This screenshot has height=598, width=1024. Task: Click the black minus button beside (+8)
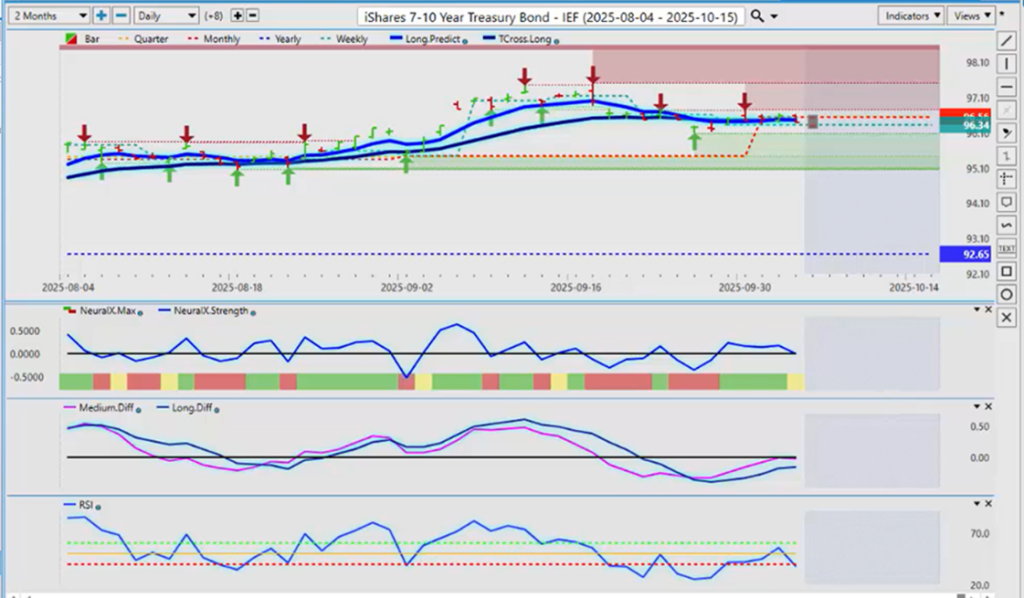[252, 16]
